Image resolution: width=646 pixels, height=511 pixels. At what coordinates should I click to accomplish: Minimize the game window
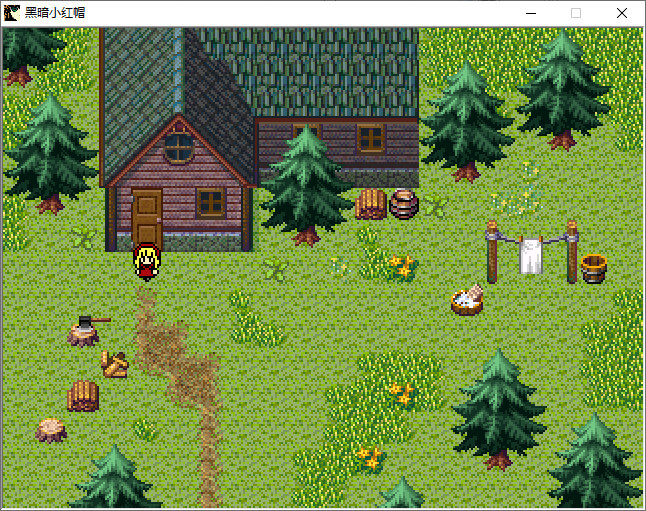tap(529, 13)
